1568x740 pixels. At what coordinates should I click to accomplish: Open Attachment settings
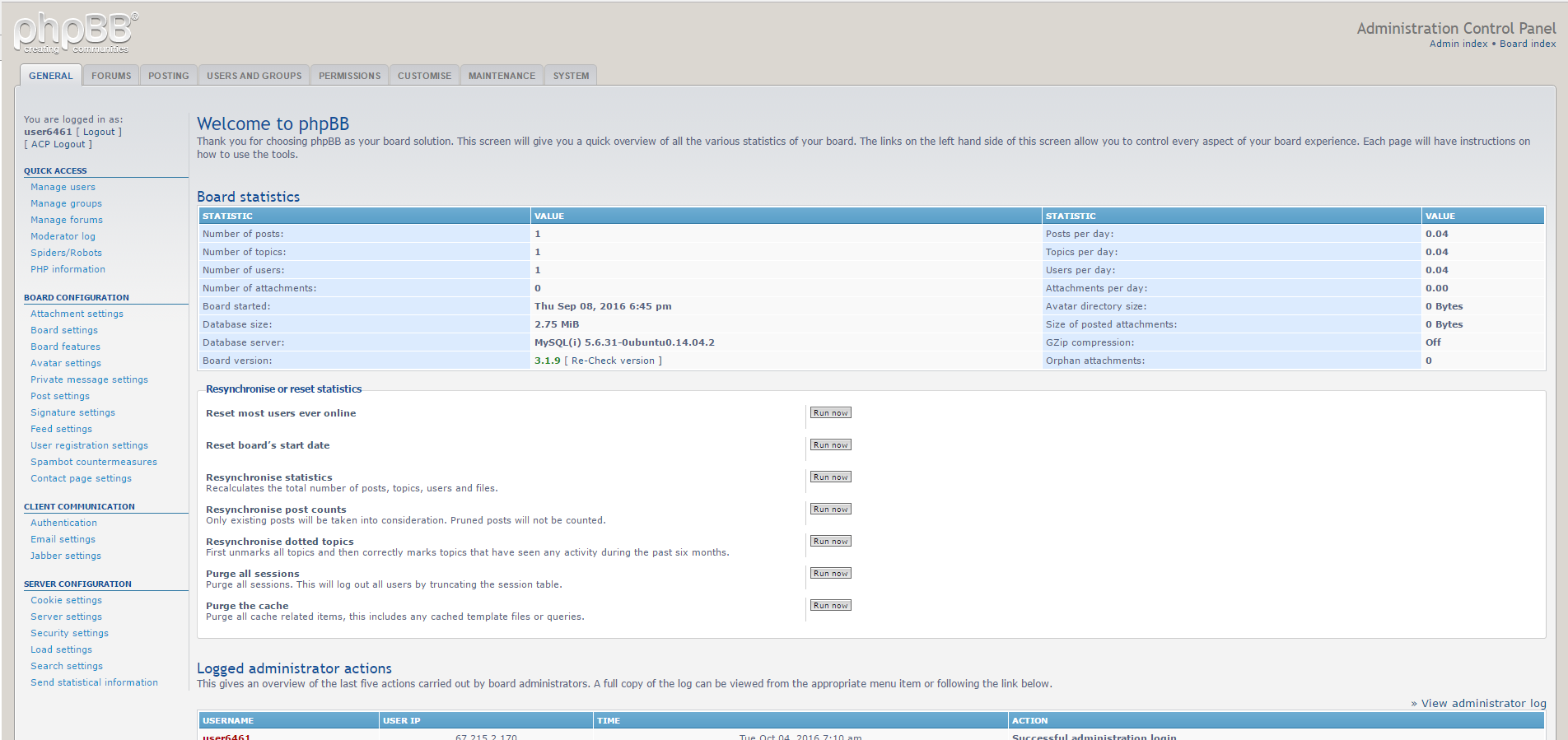click(77, 314)
